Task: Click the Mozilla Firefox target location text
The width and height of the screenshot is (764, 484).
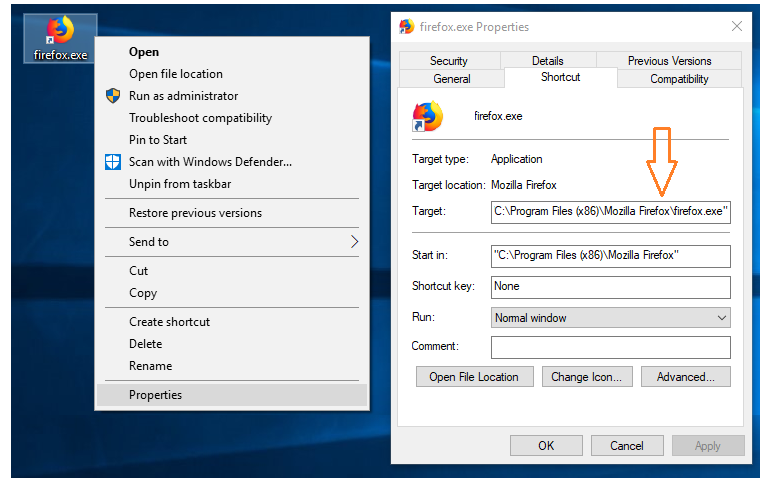Action: pyautogui.click(x=523, y=185)
